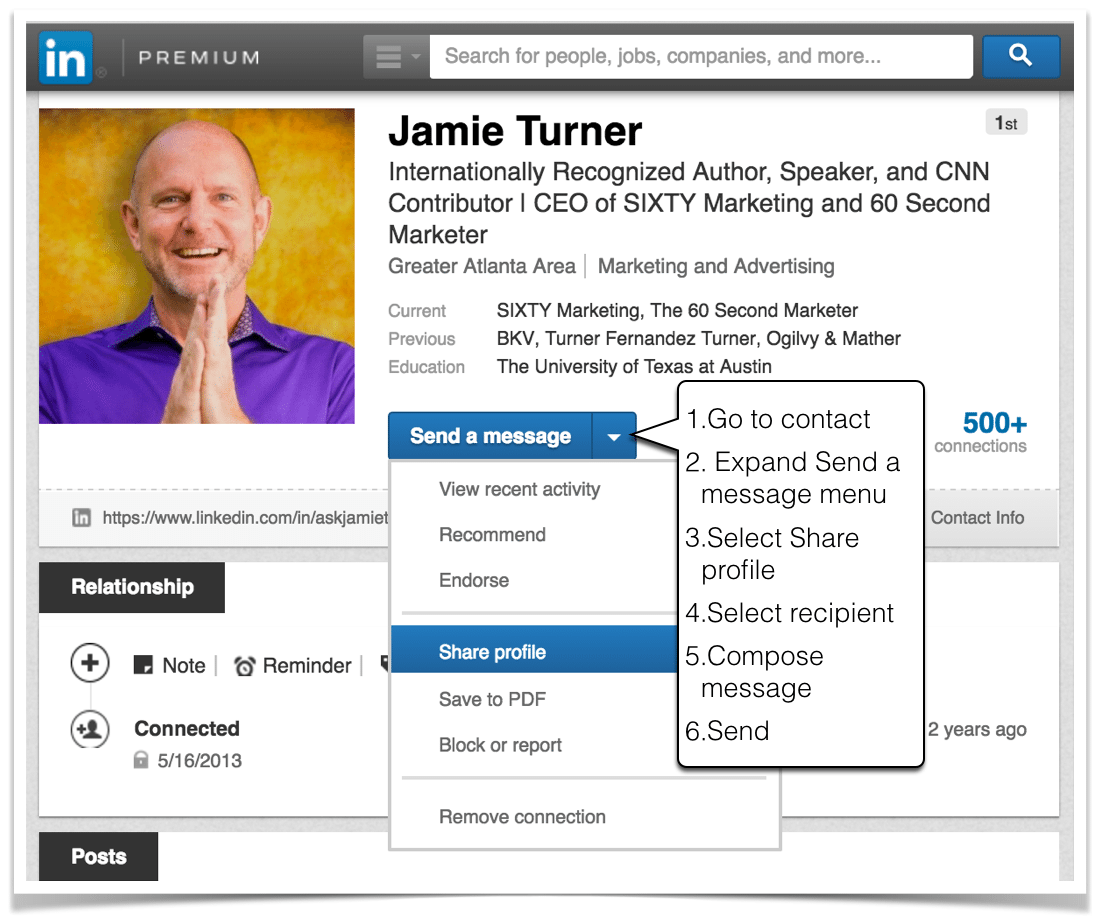Screen dimensions: 1106x920
Task: Click the LinkedIn logo
Action: [64, 57]
